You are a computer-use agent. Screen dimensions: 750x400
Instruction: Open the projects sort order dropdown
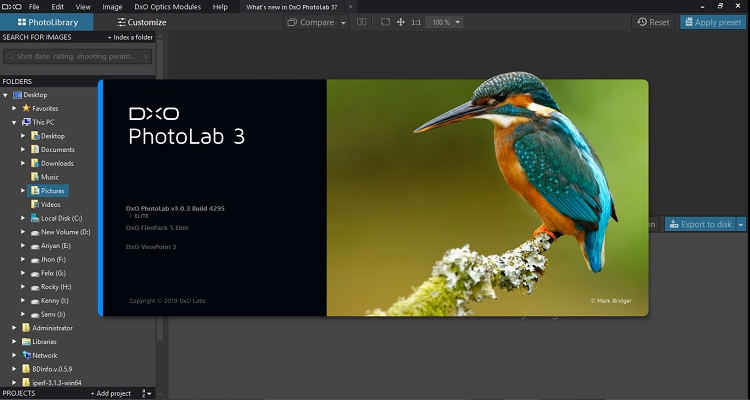click(146, 393)
